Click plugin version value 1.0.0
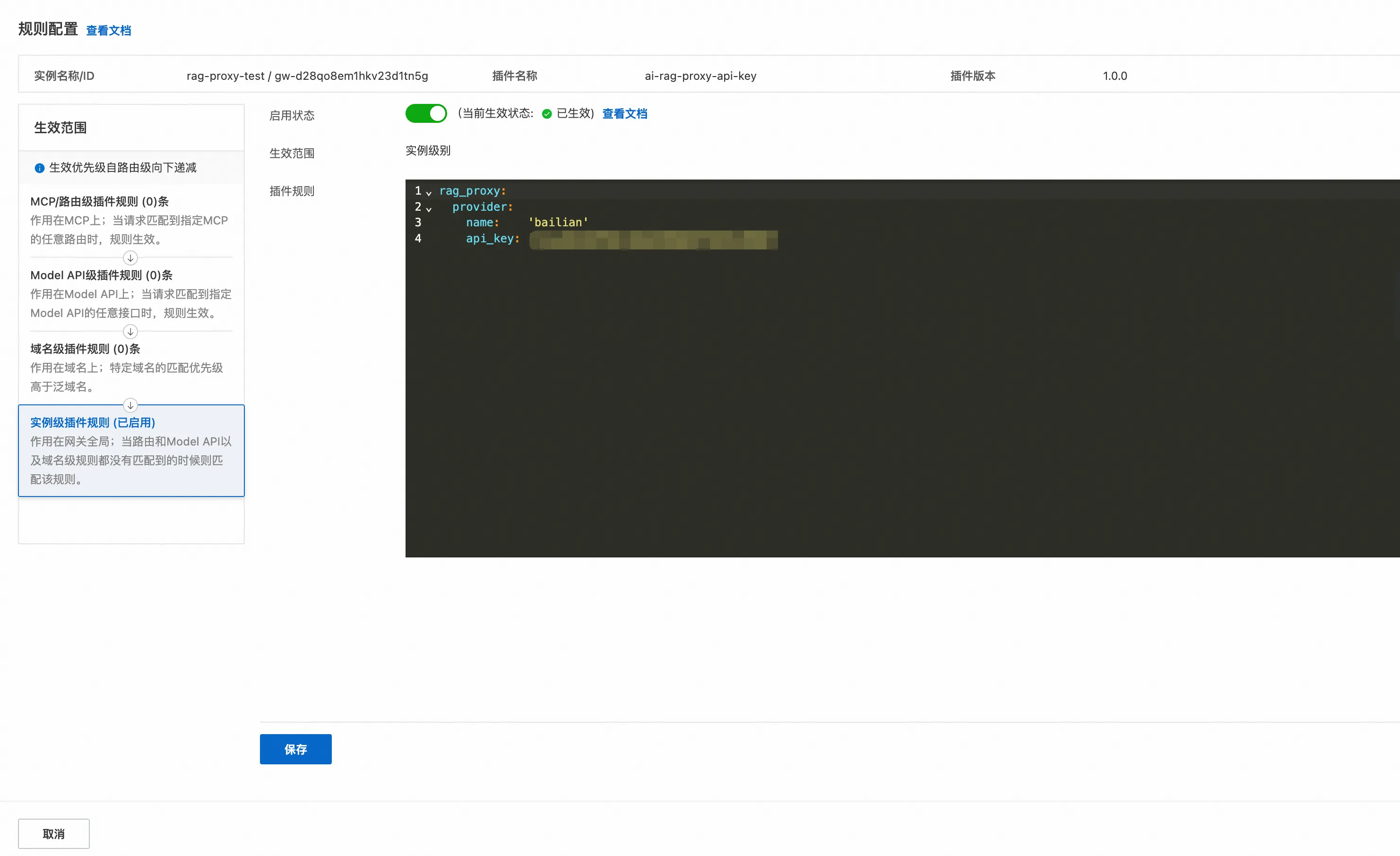 1115,76
